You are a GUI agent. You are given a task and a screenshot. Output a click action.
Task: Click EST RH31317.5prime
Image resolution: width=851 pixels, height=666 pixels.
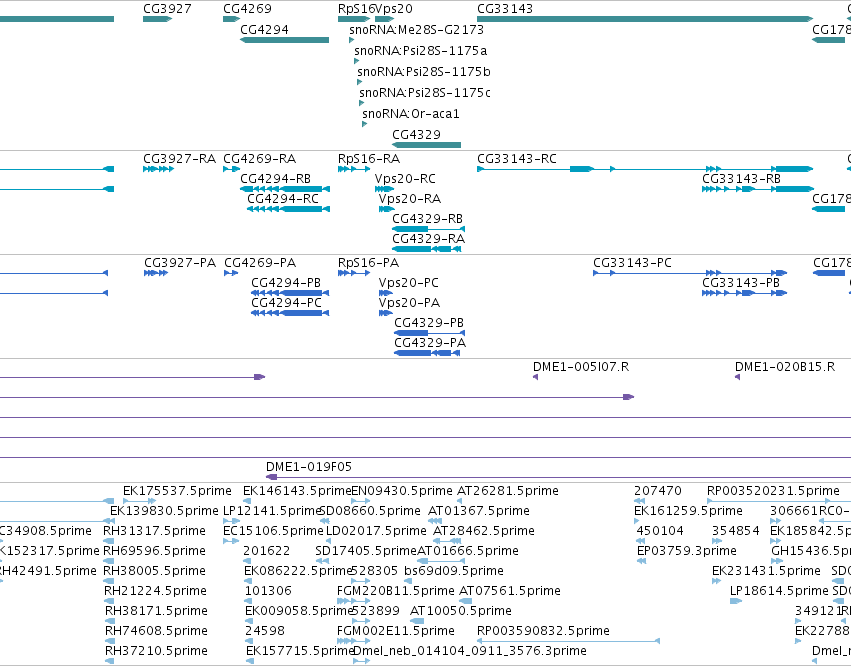click(155, 531)
